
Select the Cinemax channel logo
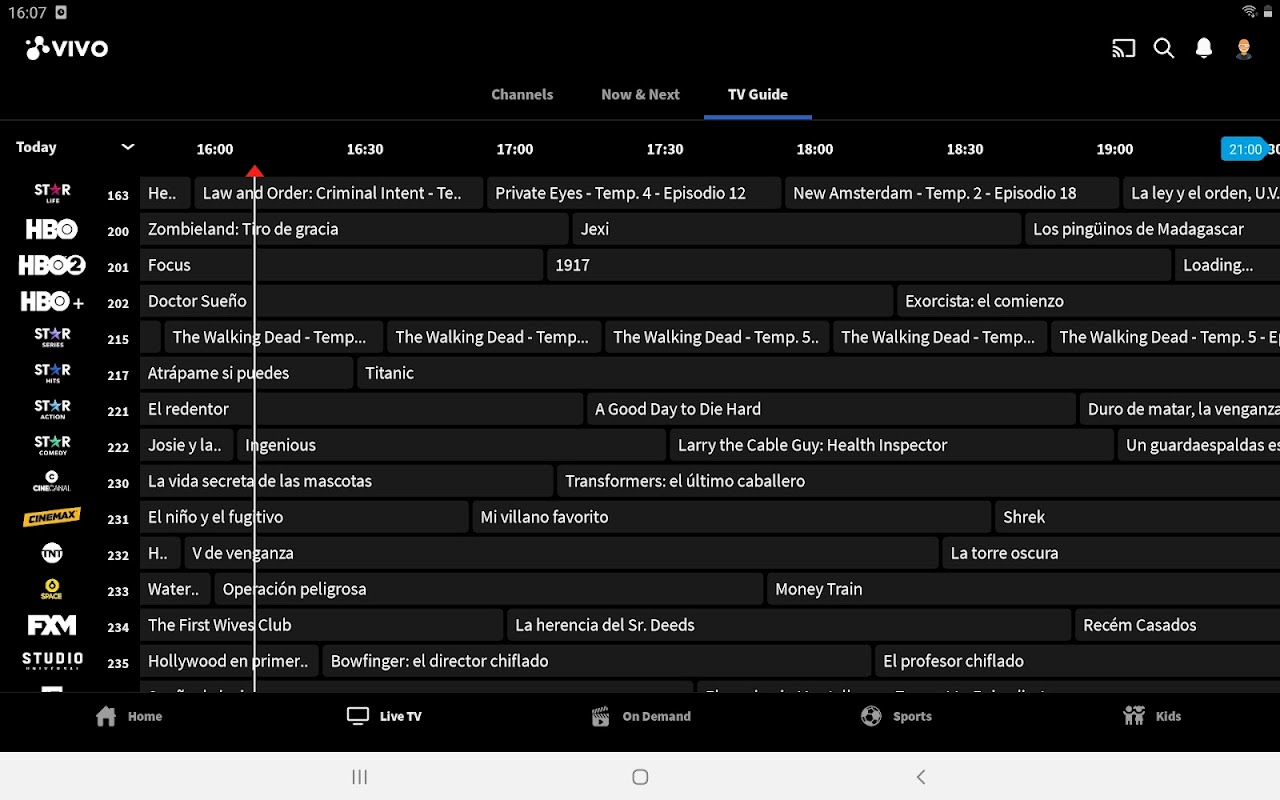52,517
